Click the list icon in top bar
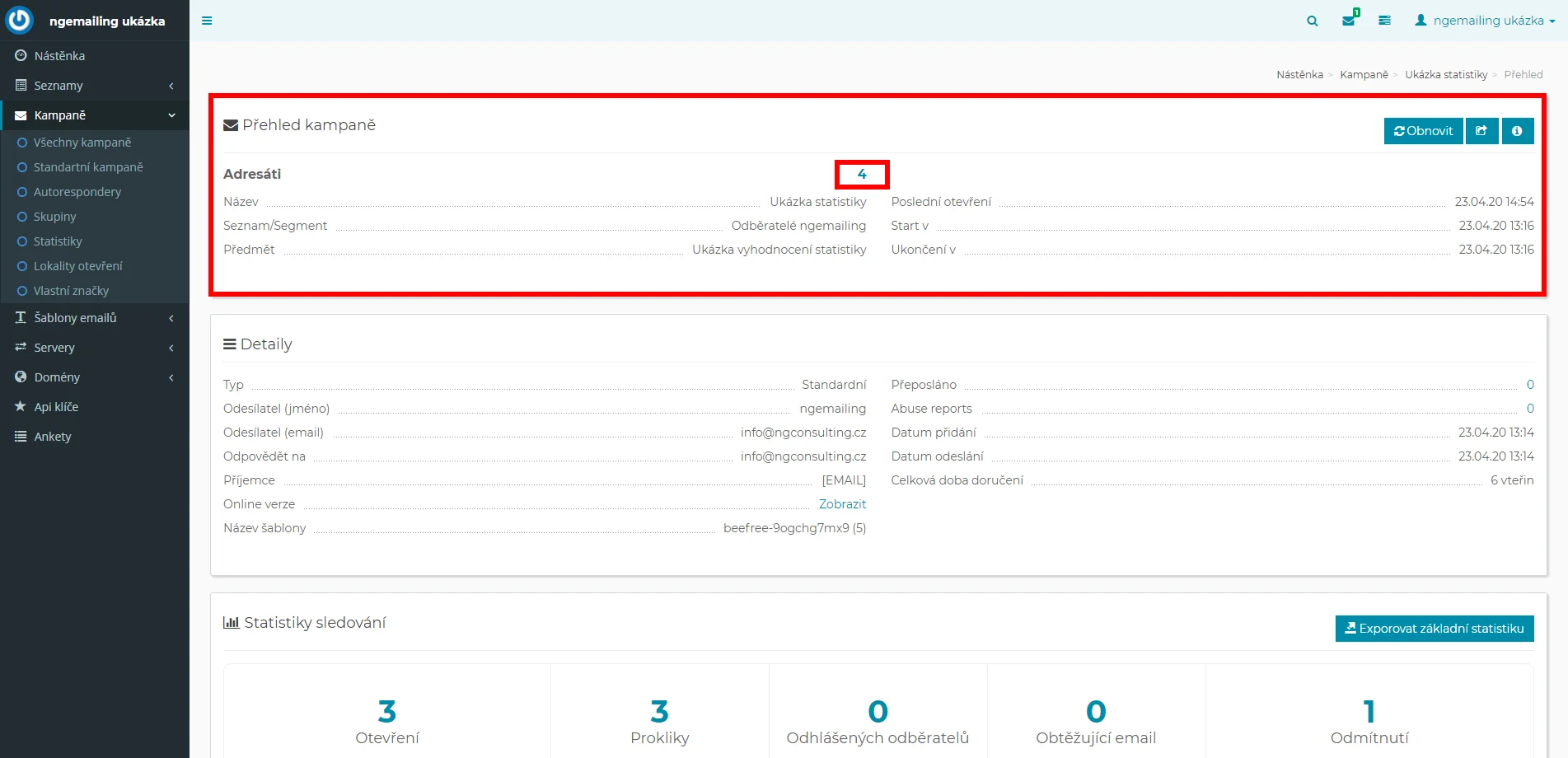The width and height of the screenshot is (1568, 758). tap(1384, 21)
